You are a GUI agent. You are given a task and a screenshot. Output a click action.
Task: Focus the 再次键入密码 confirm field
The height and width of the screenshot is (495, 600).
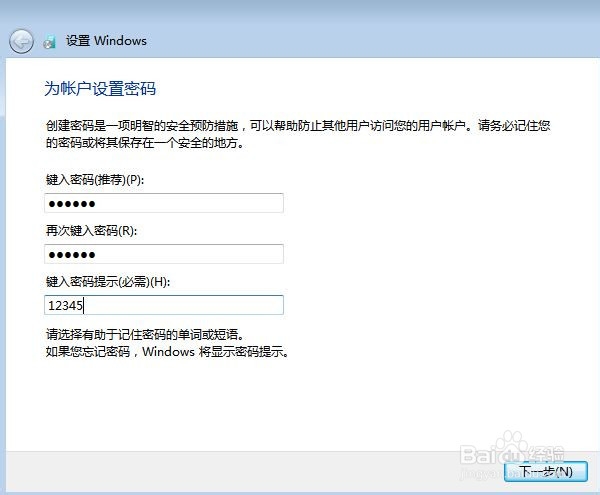click(164, 254)
